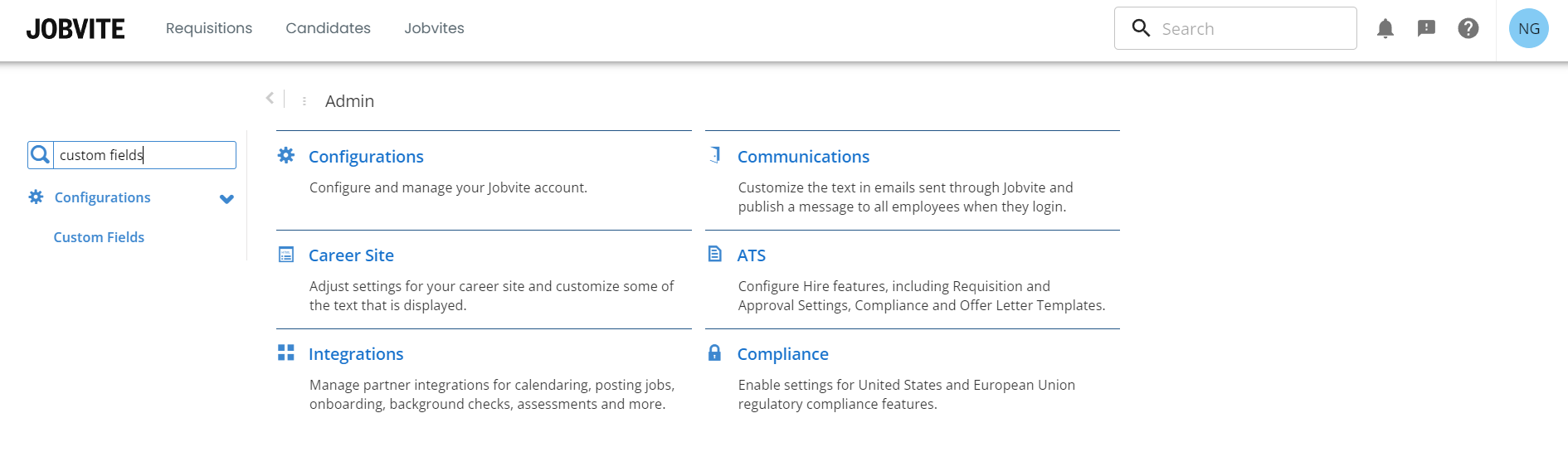Viewport: 1568px width, 452px height.
Task: Click the notifications bell icon
Action: [x=1385, y=29]
